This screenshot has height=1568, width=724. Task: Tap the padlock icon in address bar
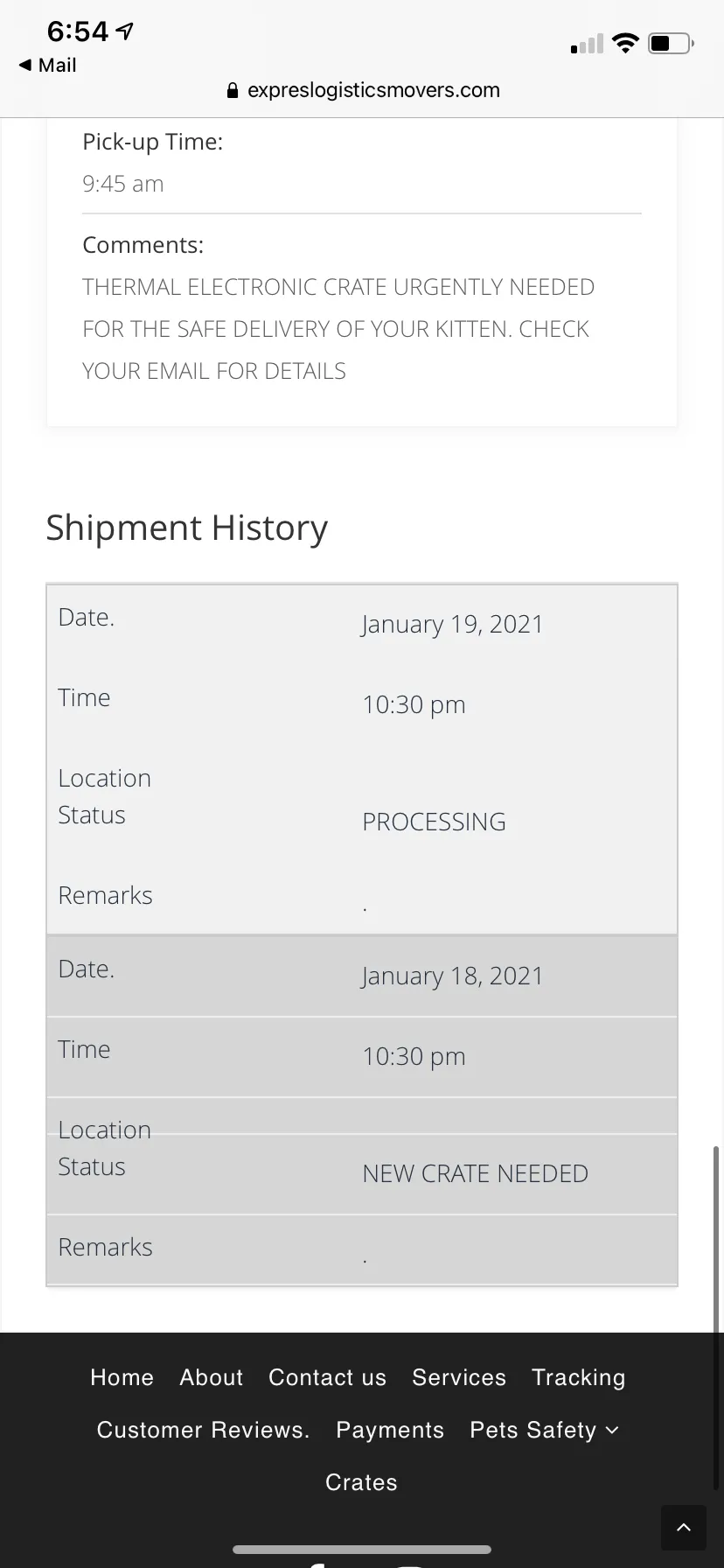[x=233, y=90]
